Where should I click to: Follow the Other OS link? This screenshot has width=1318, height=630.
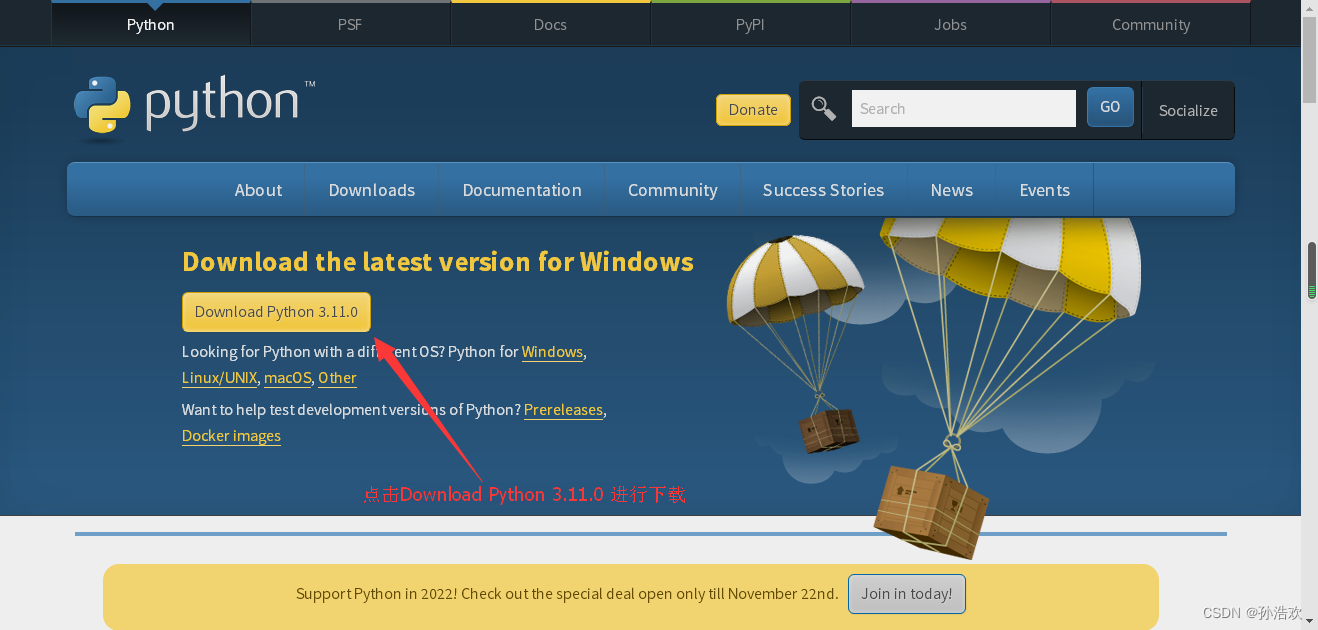click(337, 378)
